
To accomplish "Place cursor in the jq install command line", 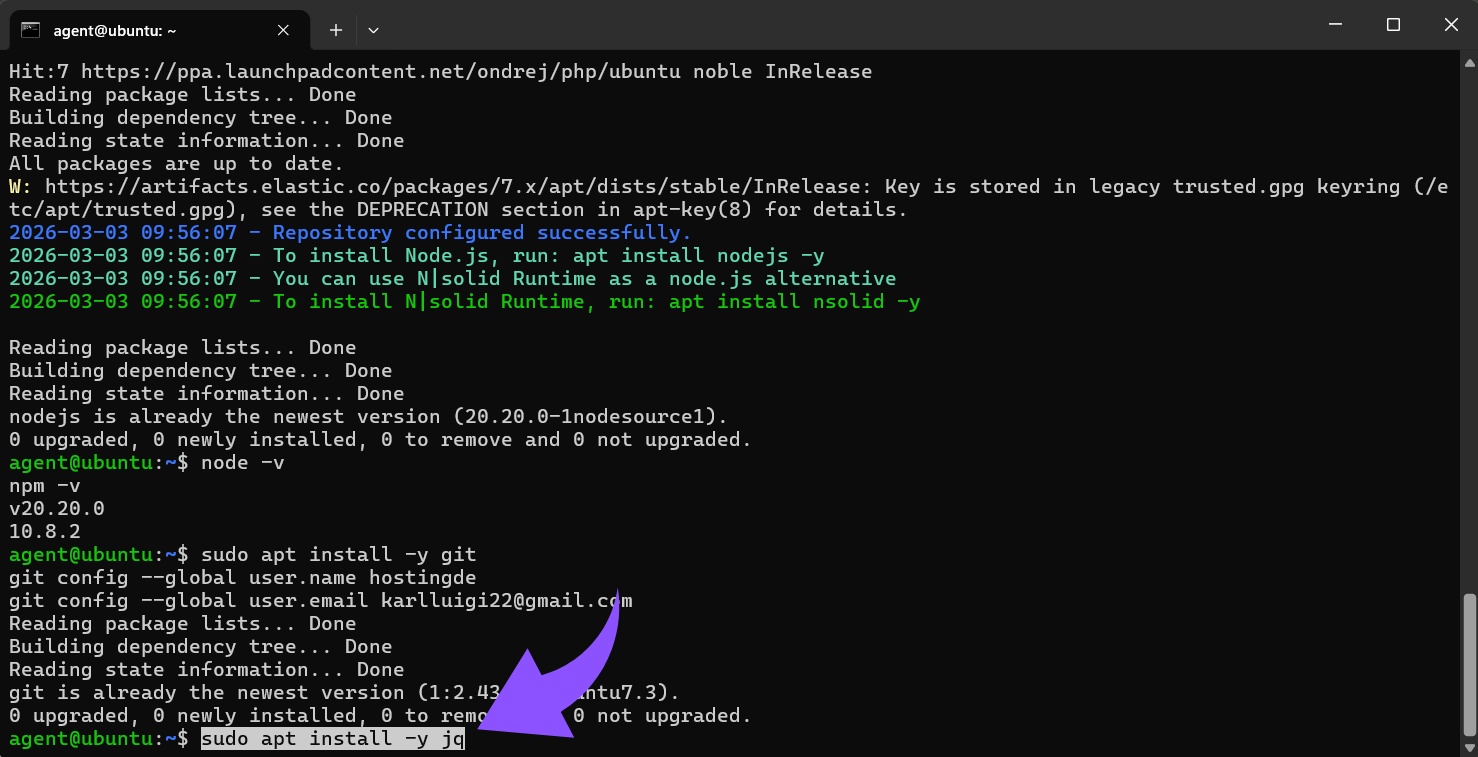I will [x=330, y=738].
